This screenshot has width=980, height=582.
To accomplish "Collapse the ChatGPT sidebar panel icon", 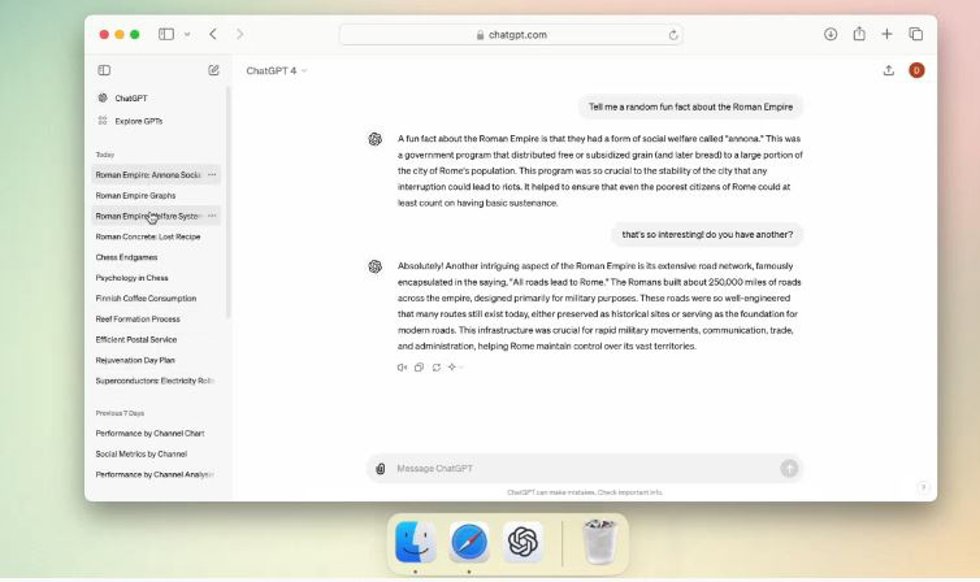I will pos(104,70).
